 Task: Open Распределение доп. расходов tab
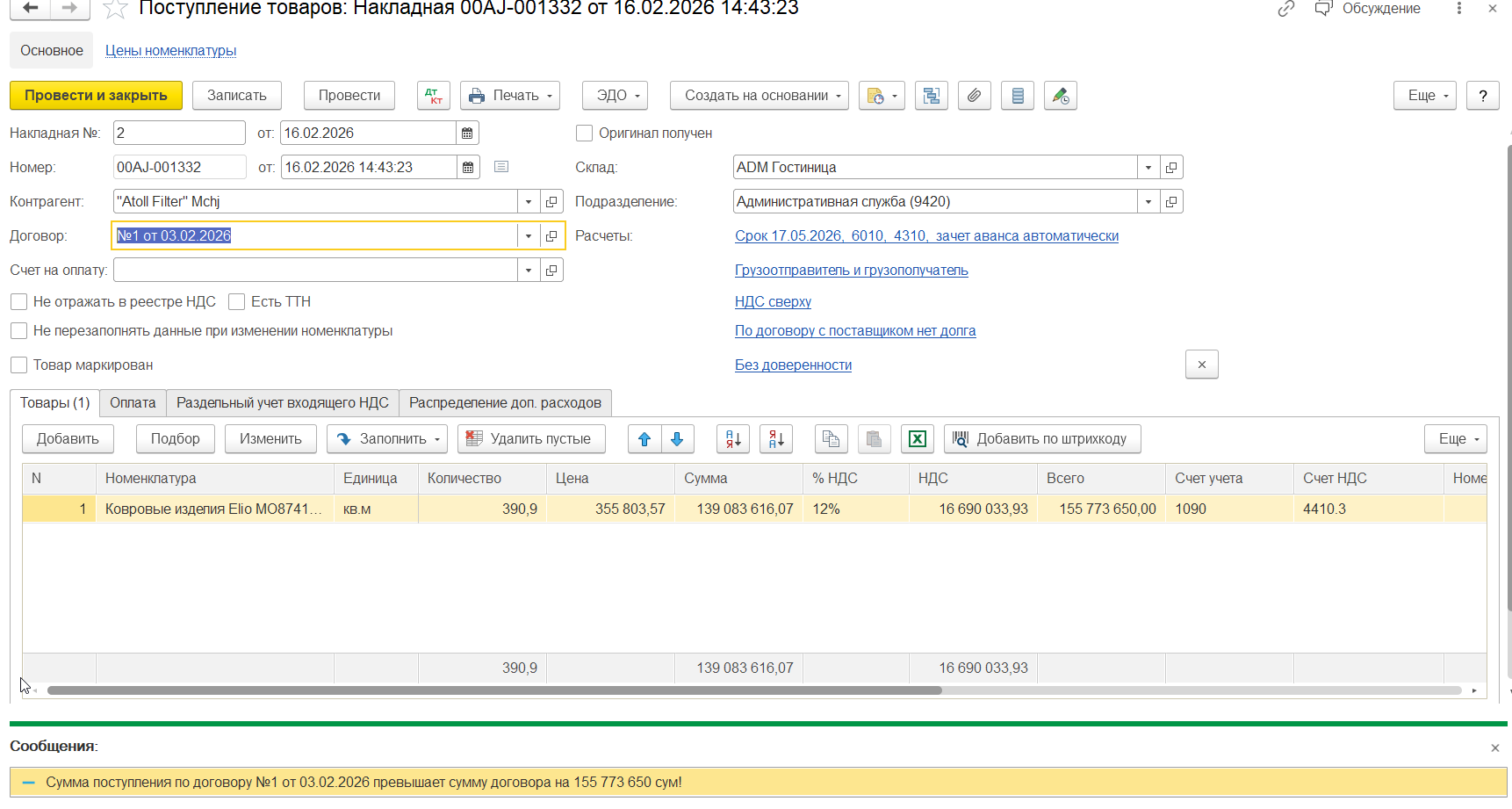click(506, 403)
